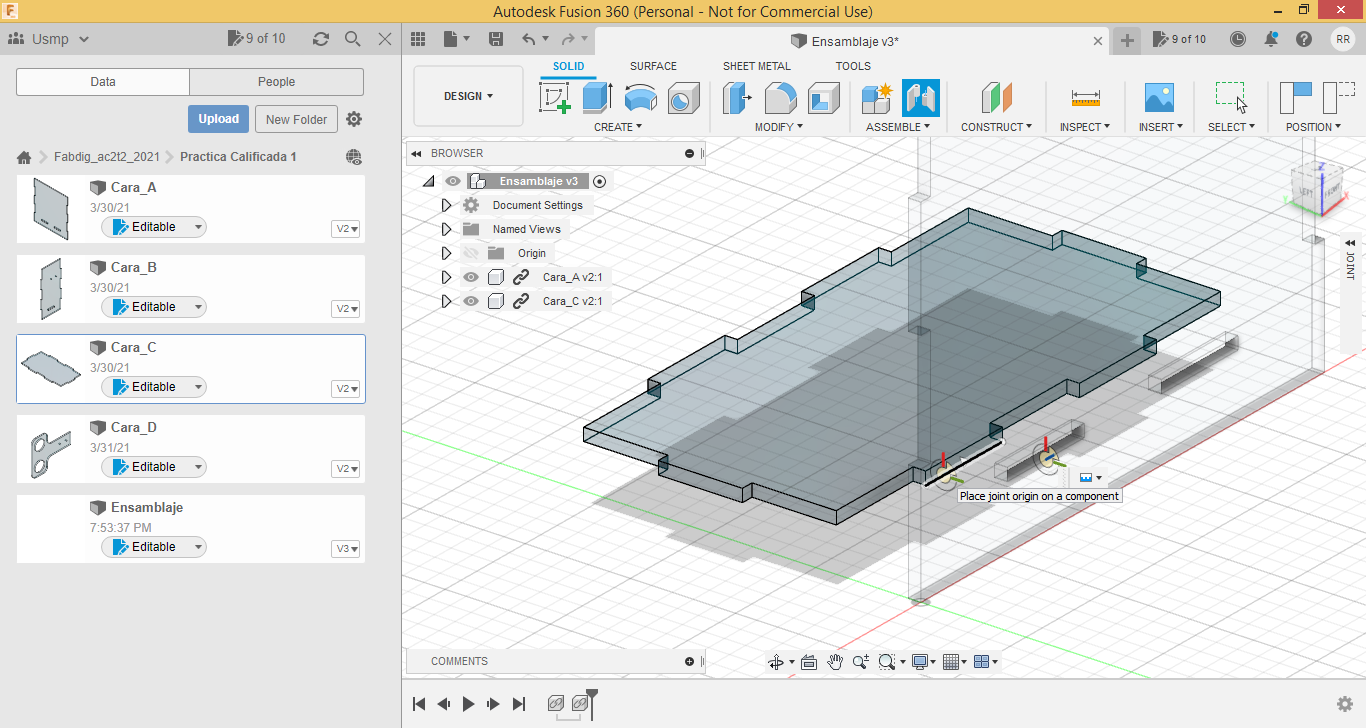Hide the Cara_A v2:1 component

click(471, 277)
